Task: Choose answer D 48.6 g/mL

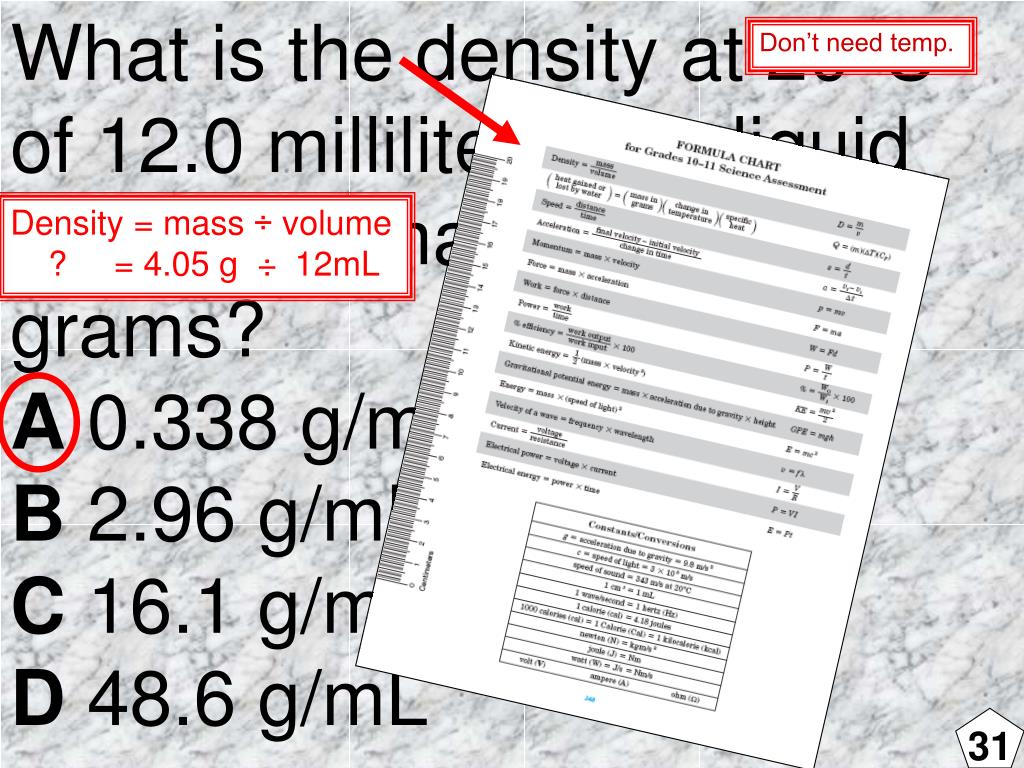Action: (219, 699)
